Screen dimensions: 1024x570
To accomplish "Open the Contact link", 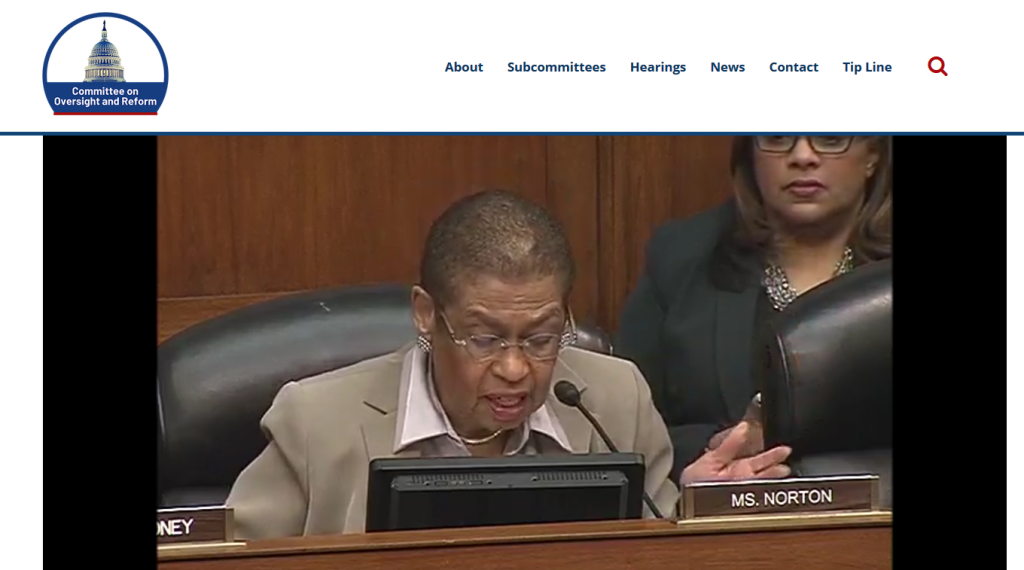I will (793, 67).
